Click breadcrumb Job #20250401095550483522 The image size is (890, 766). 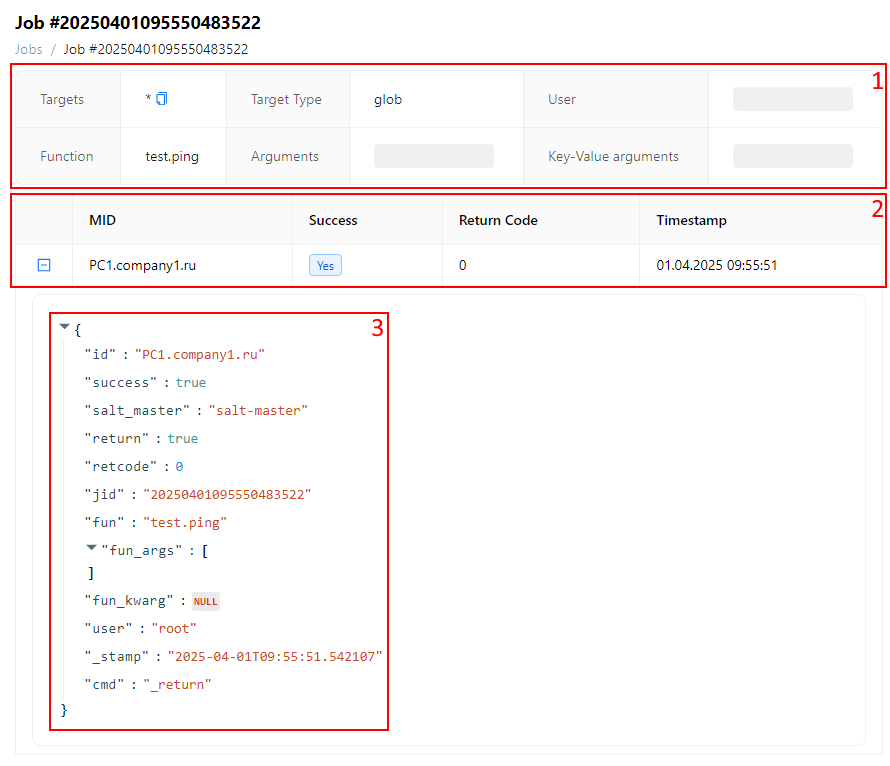tap(156, 49)
